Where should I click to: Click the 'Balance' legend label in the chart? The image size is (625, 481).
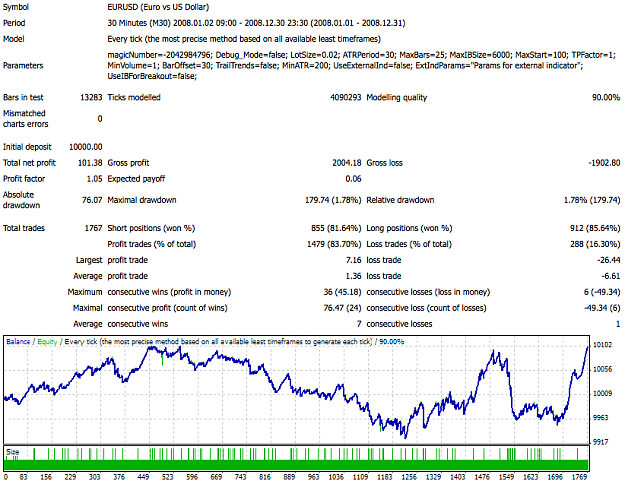[18, 342]
